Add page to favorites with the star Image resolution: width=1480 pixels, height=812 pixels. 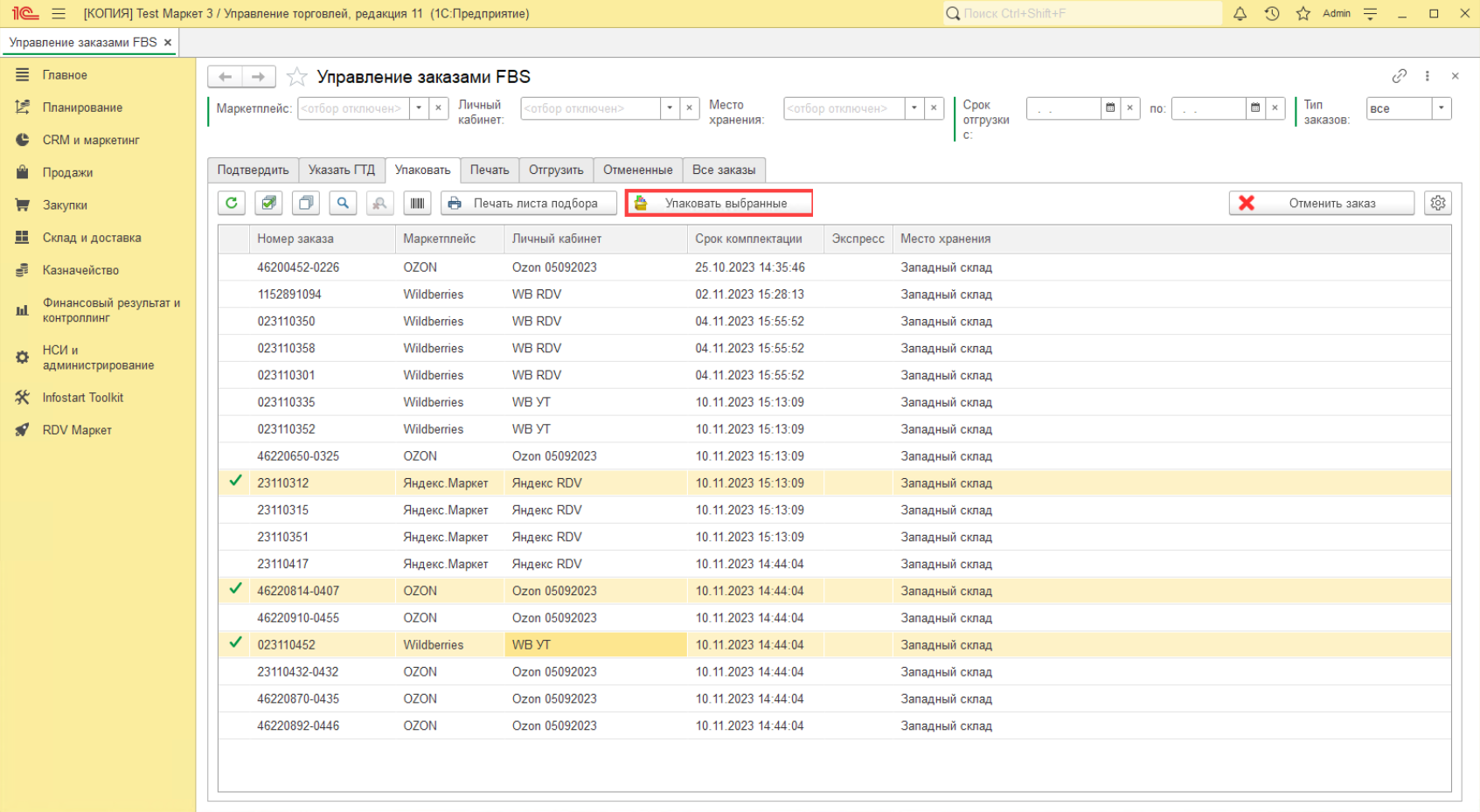pyautogui.click(x=297, y=77)
